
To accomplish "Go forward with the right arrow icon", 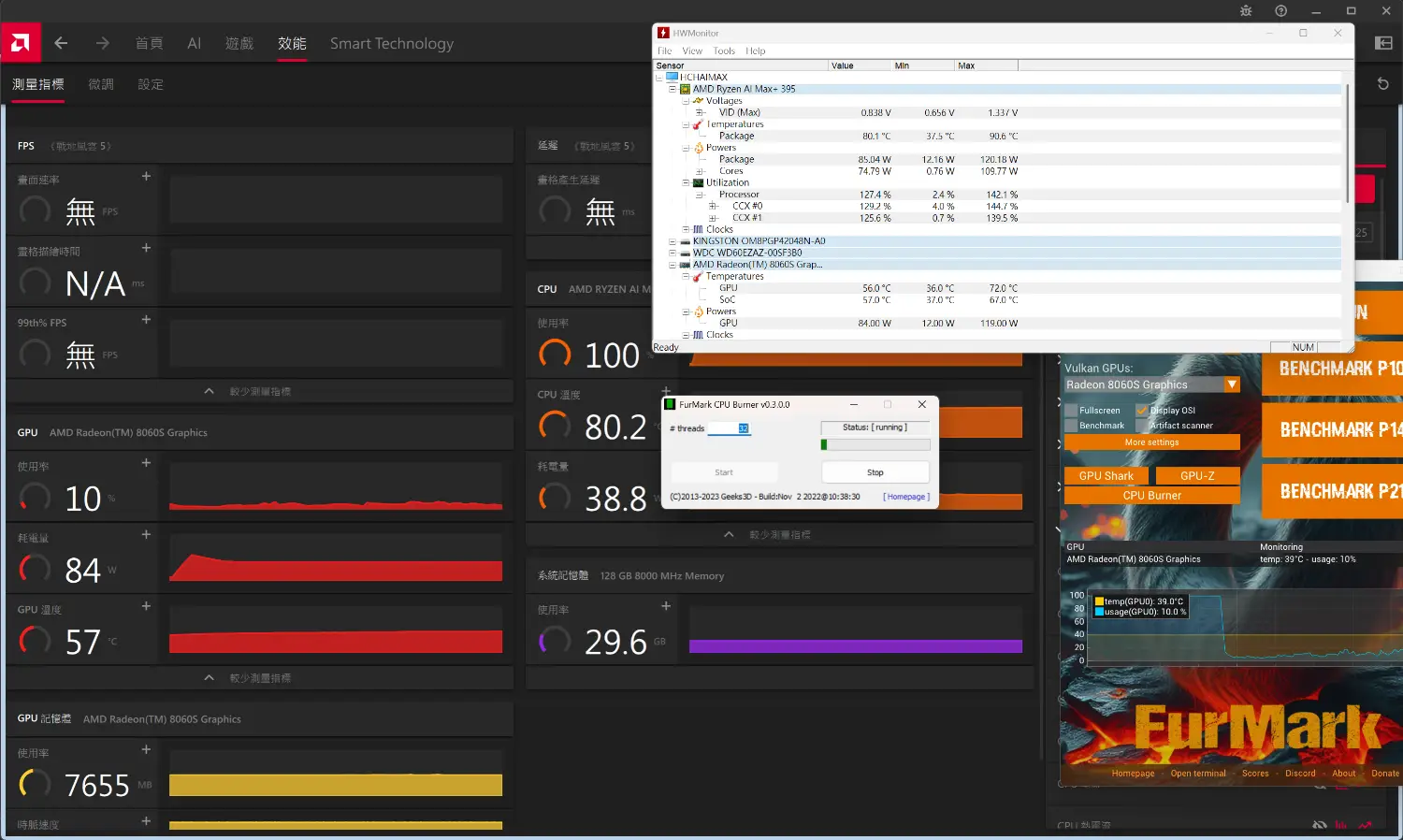I will 102,43.
